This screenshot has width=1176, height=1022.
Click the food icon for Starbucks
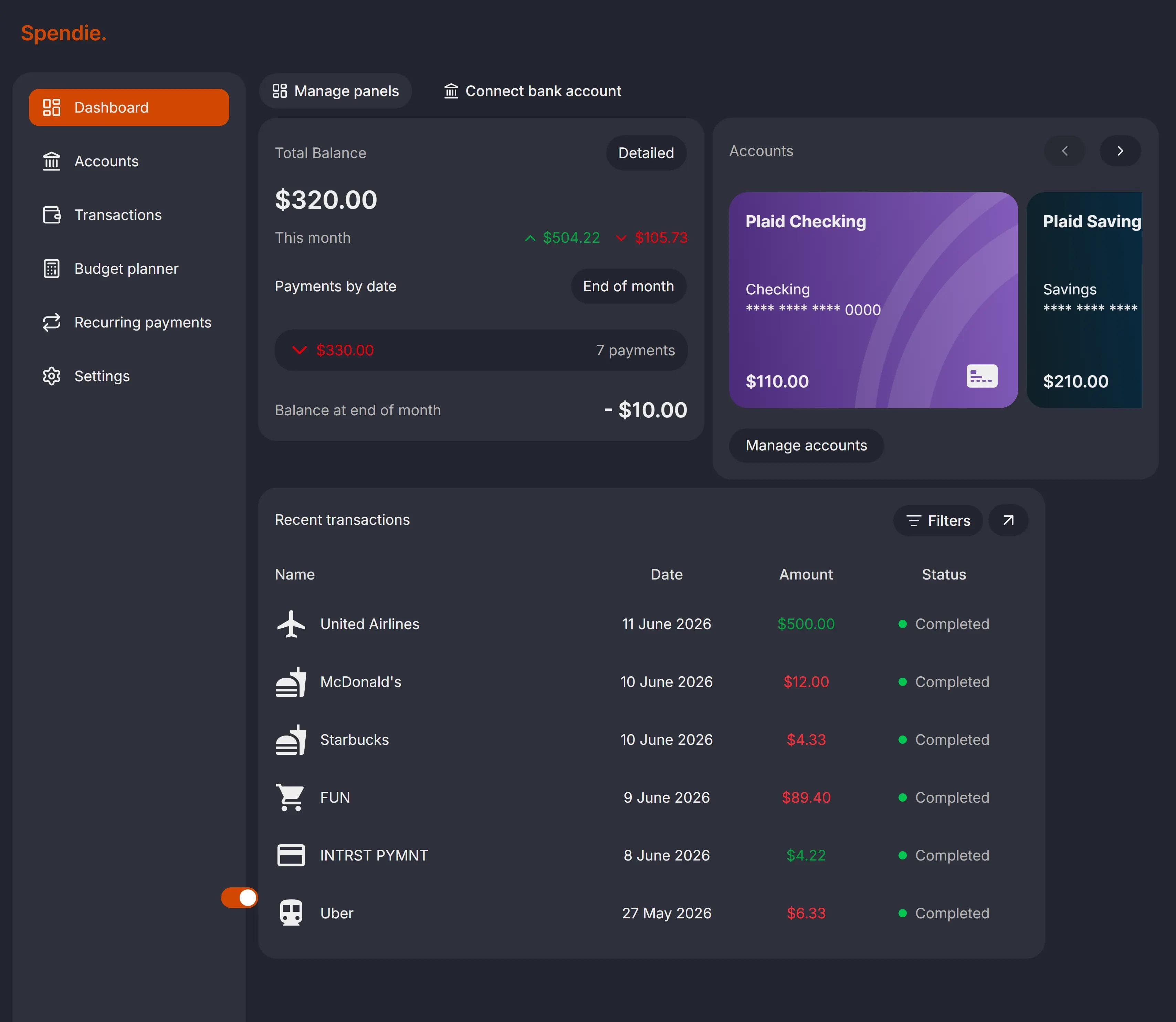(x=291, y=740)
